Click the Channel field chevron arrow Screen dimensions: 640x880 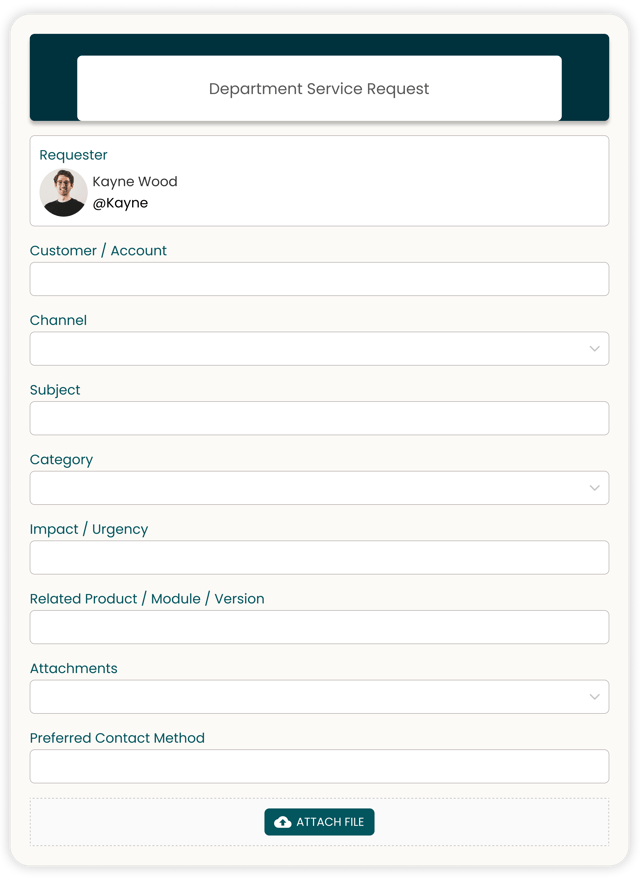(x=594, y=349)
